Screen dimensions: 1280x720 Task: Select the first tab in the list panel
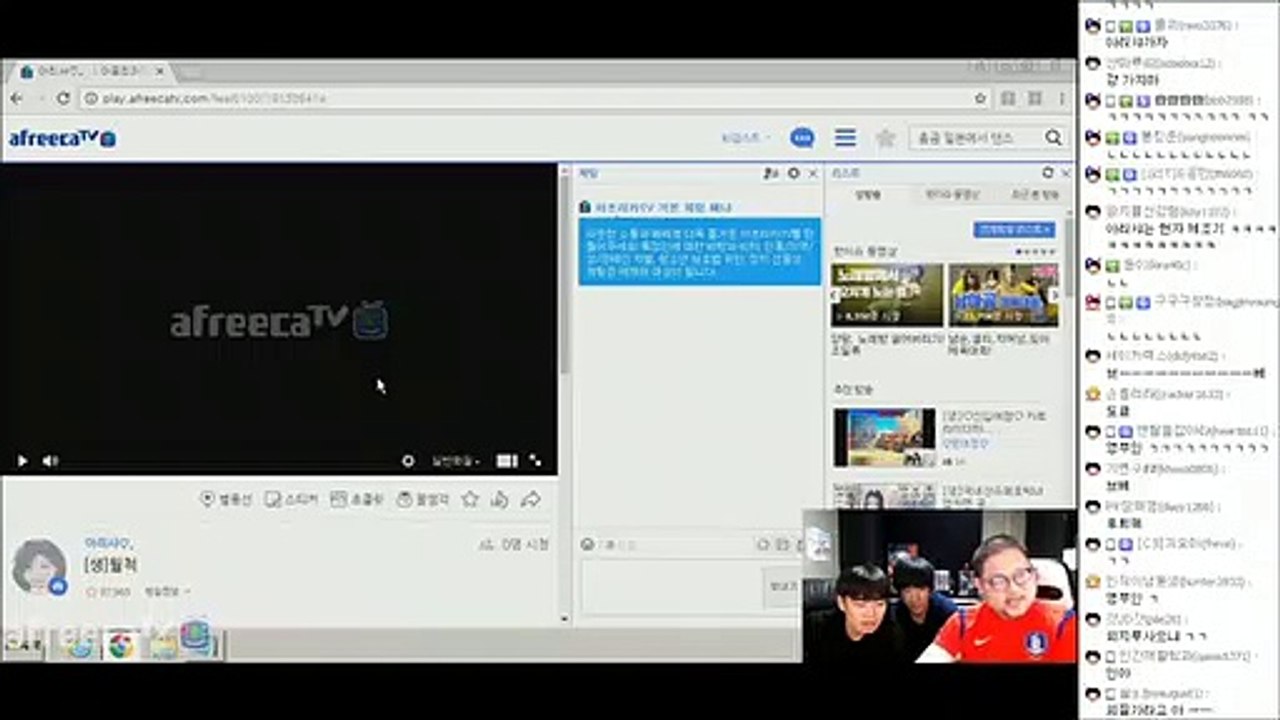[x=868, y=194]
